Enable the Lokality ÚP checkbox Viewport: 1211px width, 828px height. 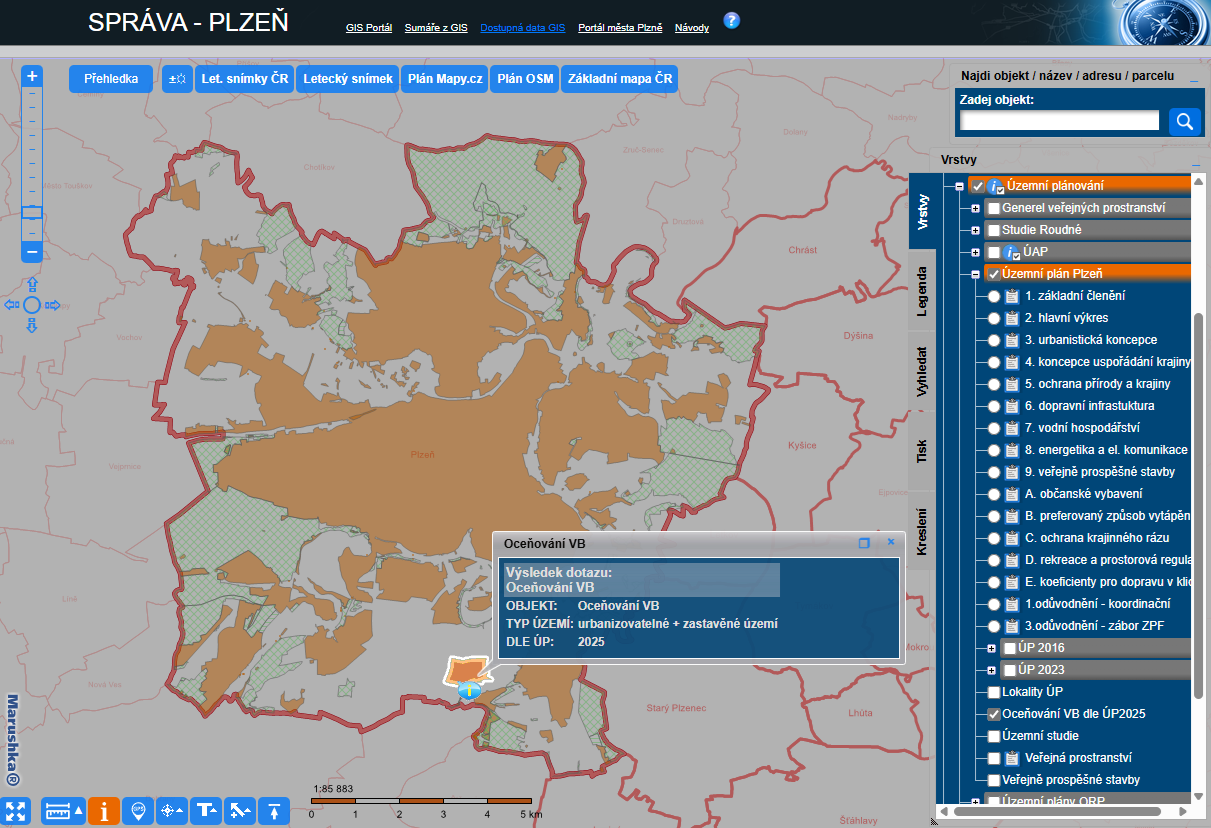[x=993, y=692]
